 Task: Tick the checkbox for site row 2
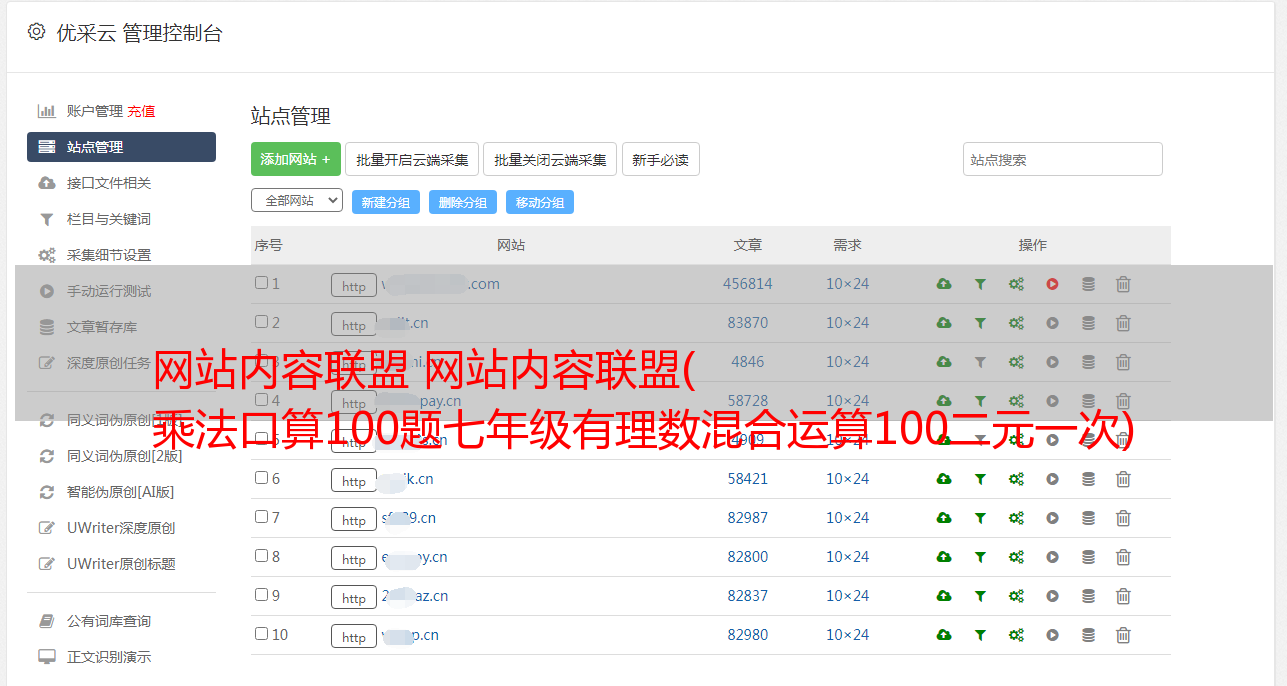click(261, 322)
